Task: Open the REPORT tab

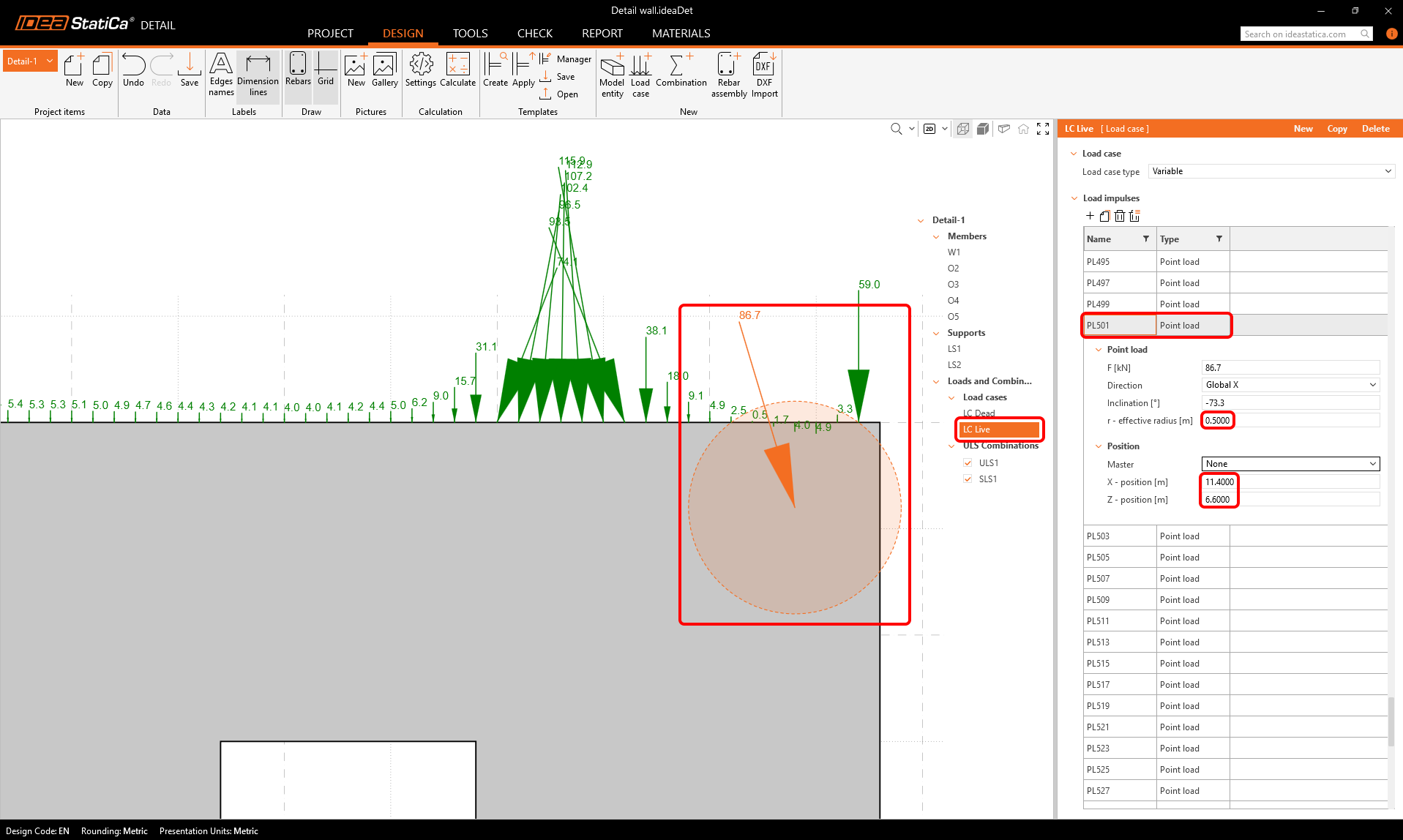Action: [x=602, y=34]
